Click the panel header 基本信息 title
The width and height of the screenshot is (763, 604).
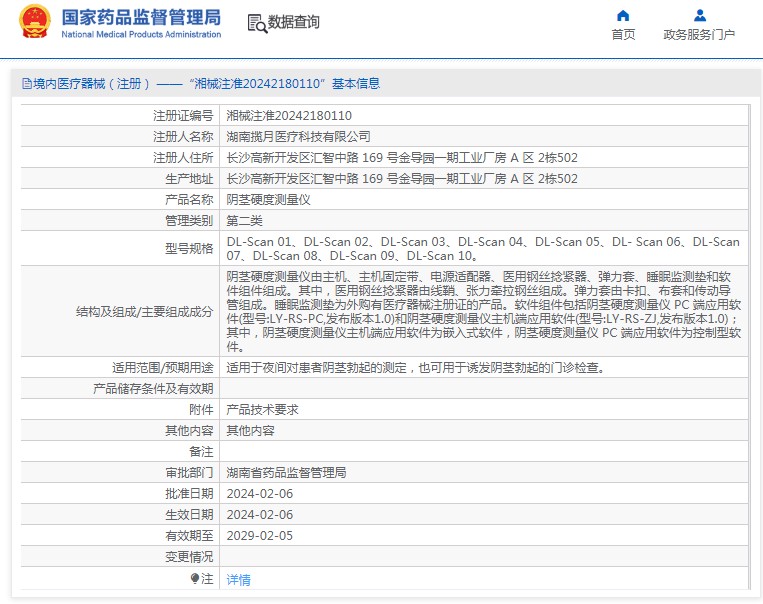click(356, 84)
